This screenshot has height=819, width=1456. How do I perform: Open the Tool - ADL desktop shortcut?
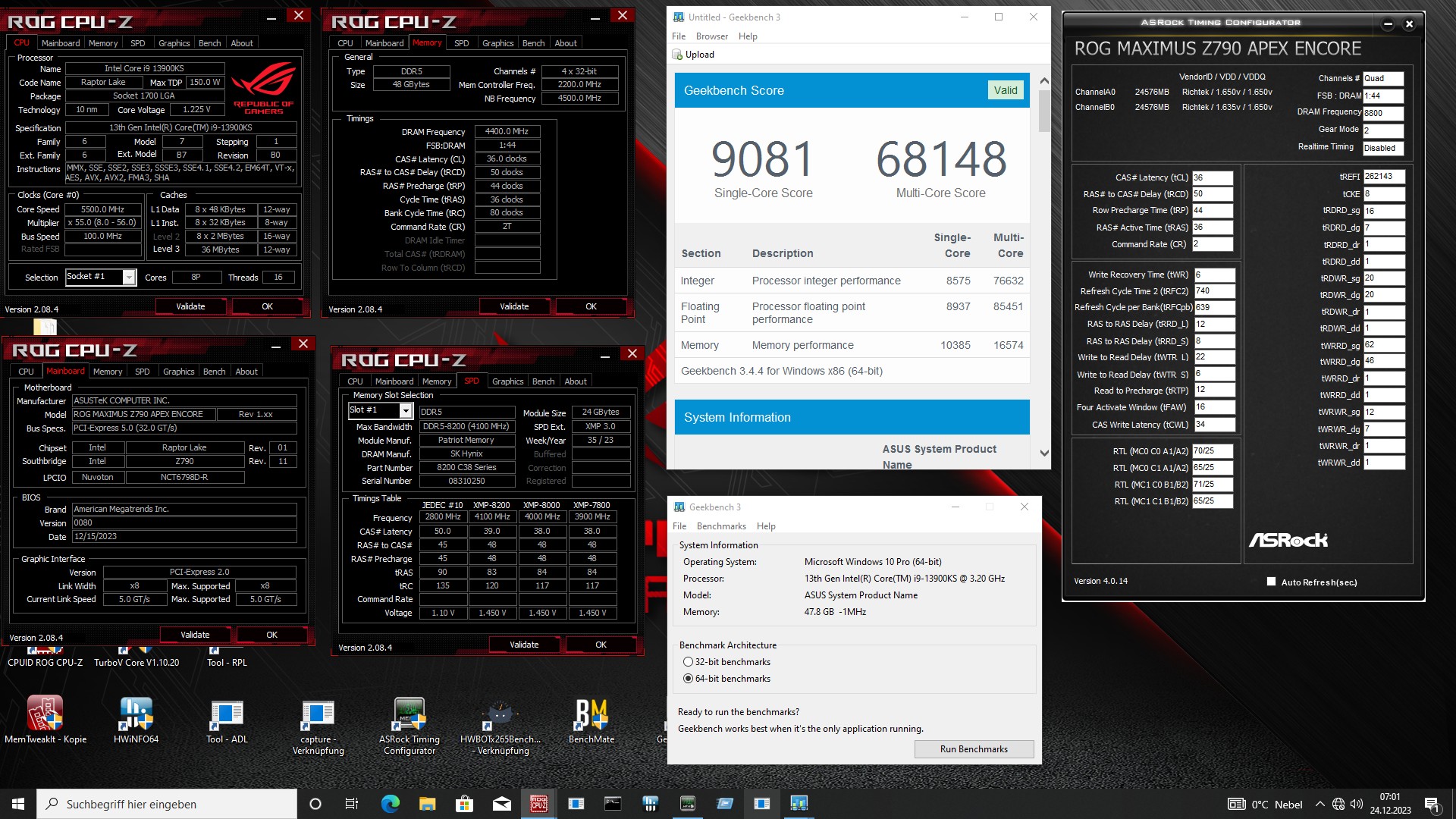click(x=227, y=719)
